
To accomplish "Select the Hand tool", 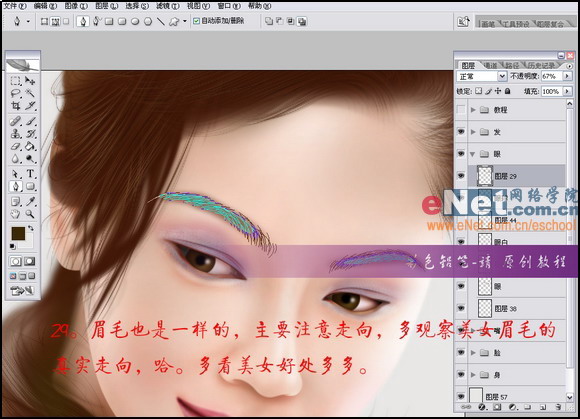I will pyautogui.click(x=16, y=214).
